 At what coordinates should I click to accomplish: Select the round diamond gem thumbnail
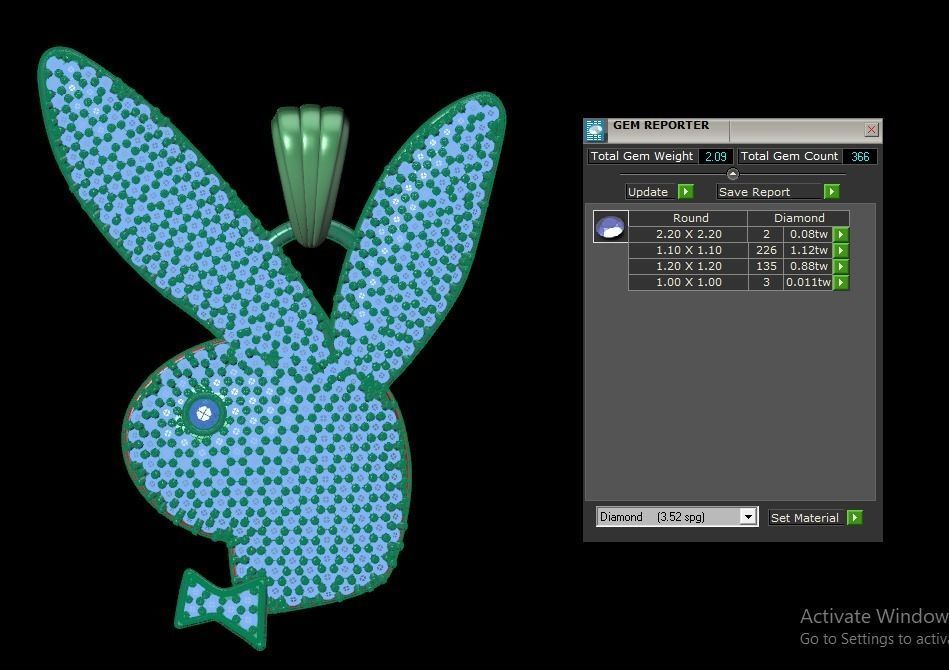point(610,226)
